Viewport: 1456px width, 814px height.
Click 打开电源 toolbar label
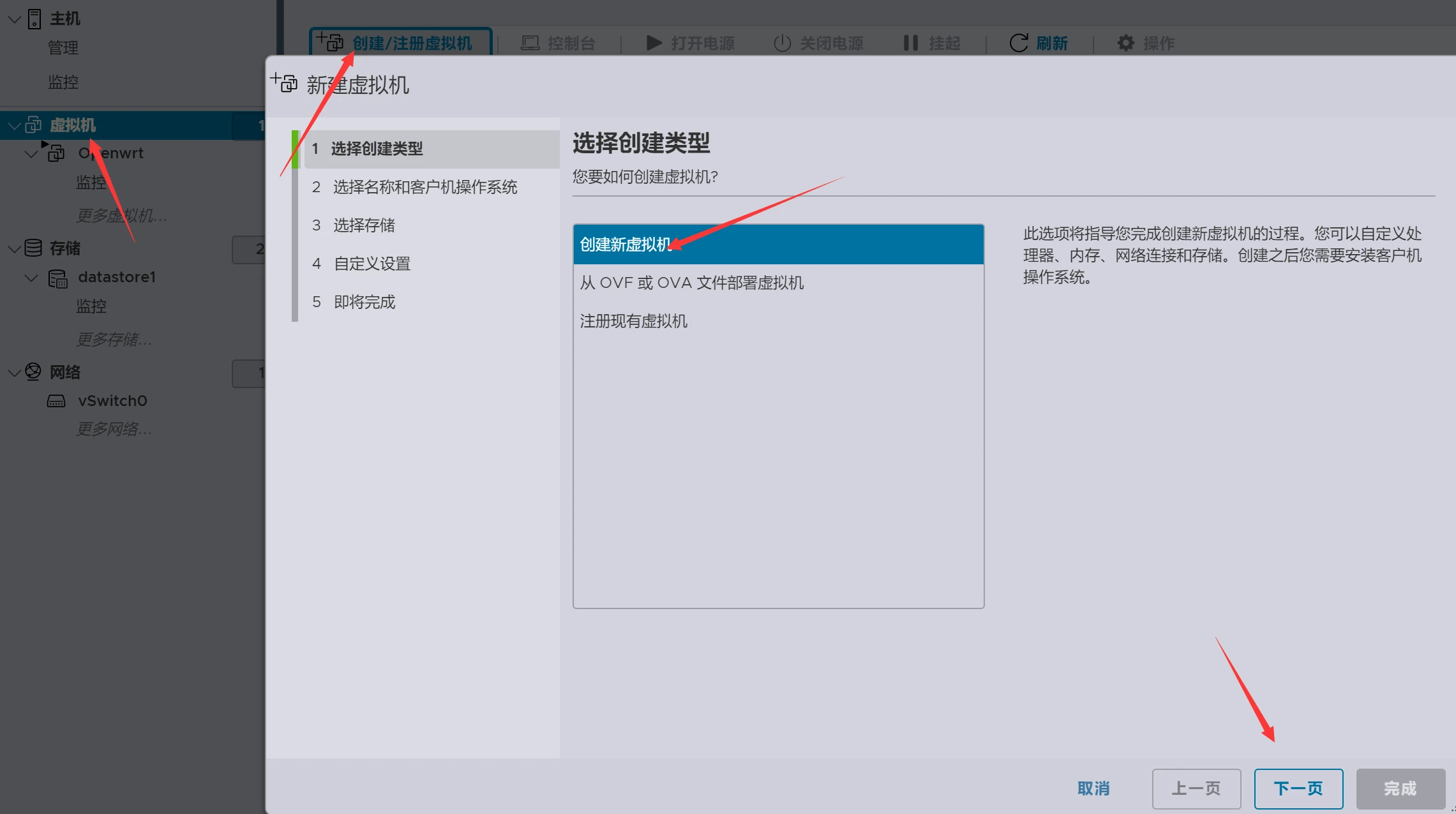pyautogui.click(x=703, y=43)
